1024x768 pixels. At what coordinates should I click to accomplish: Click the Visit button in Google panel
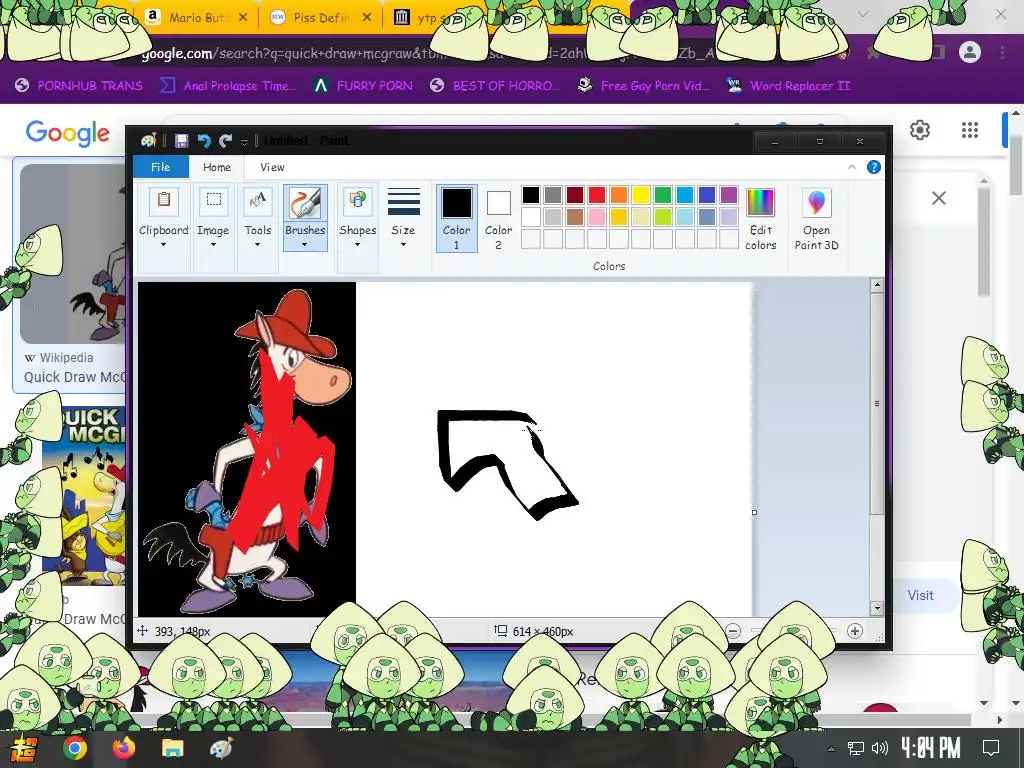[920, 595]
